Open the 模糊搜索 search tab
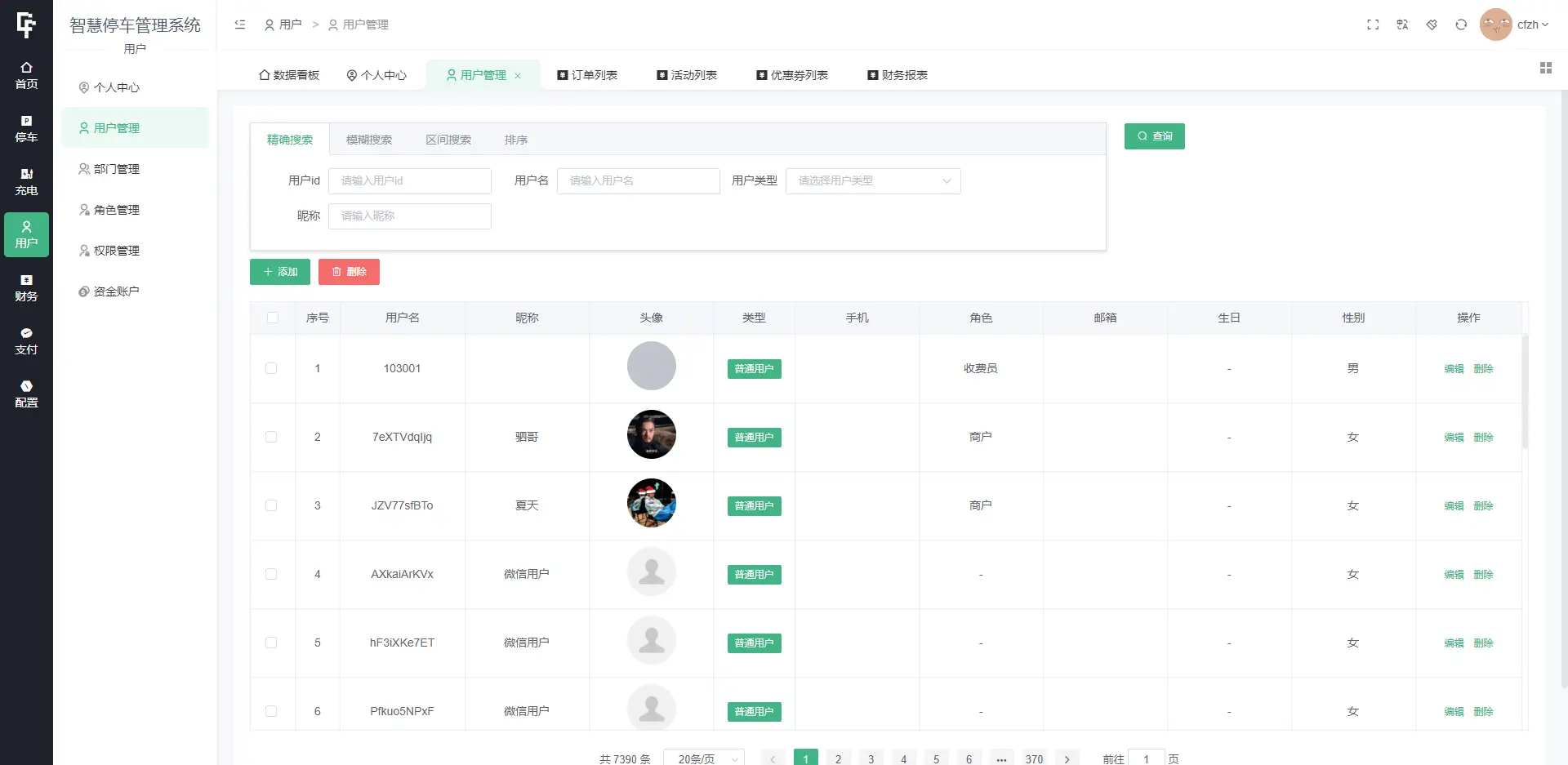 368,139
